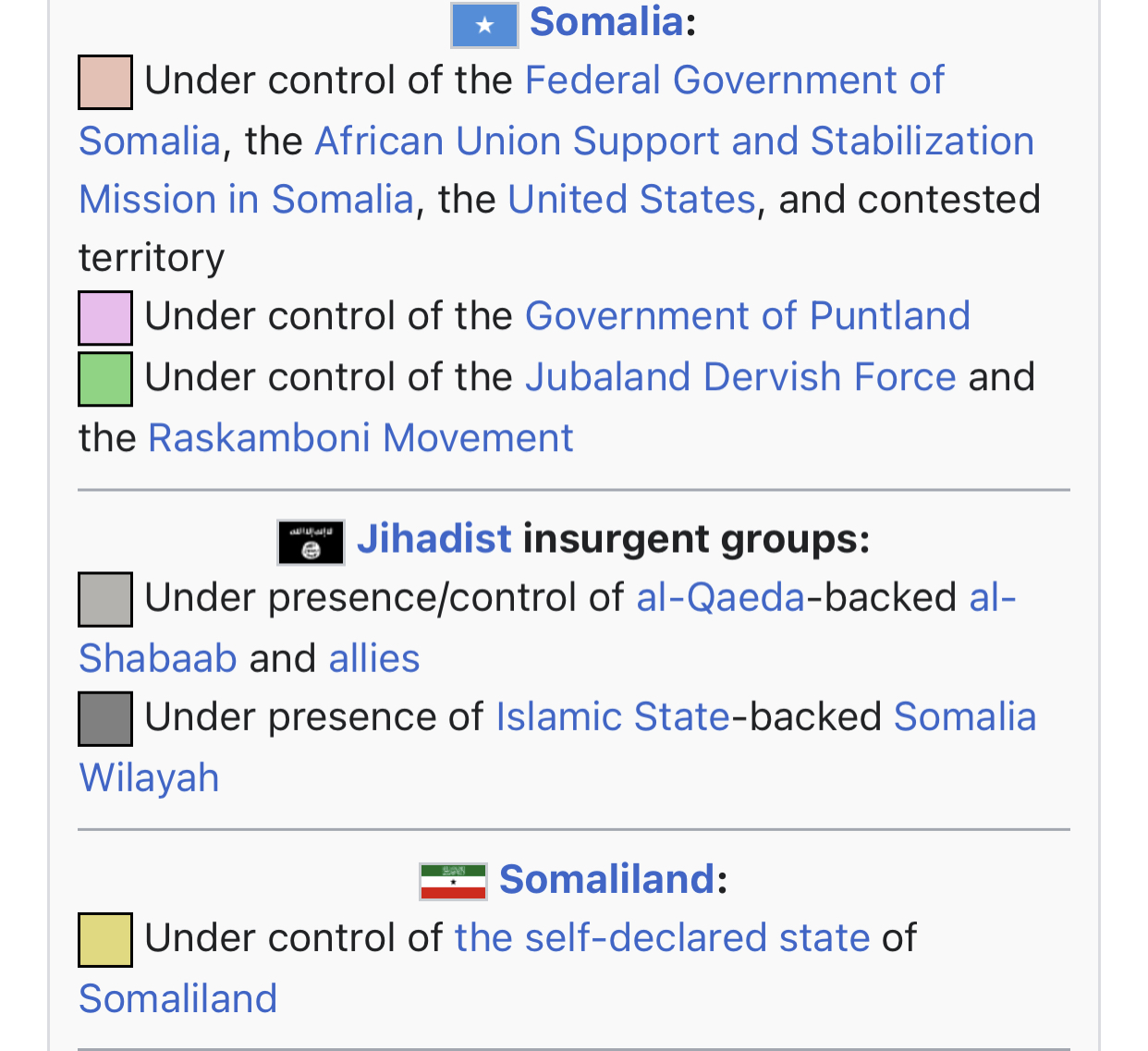
Task: Click the black Jihadist flag icon
Action: [311, 543]
